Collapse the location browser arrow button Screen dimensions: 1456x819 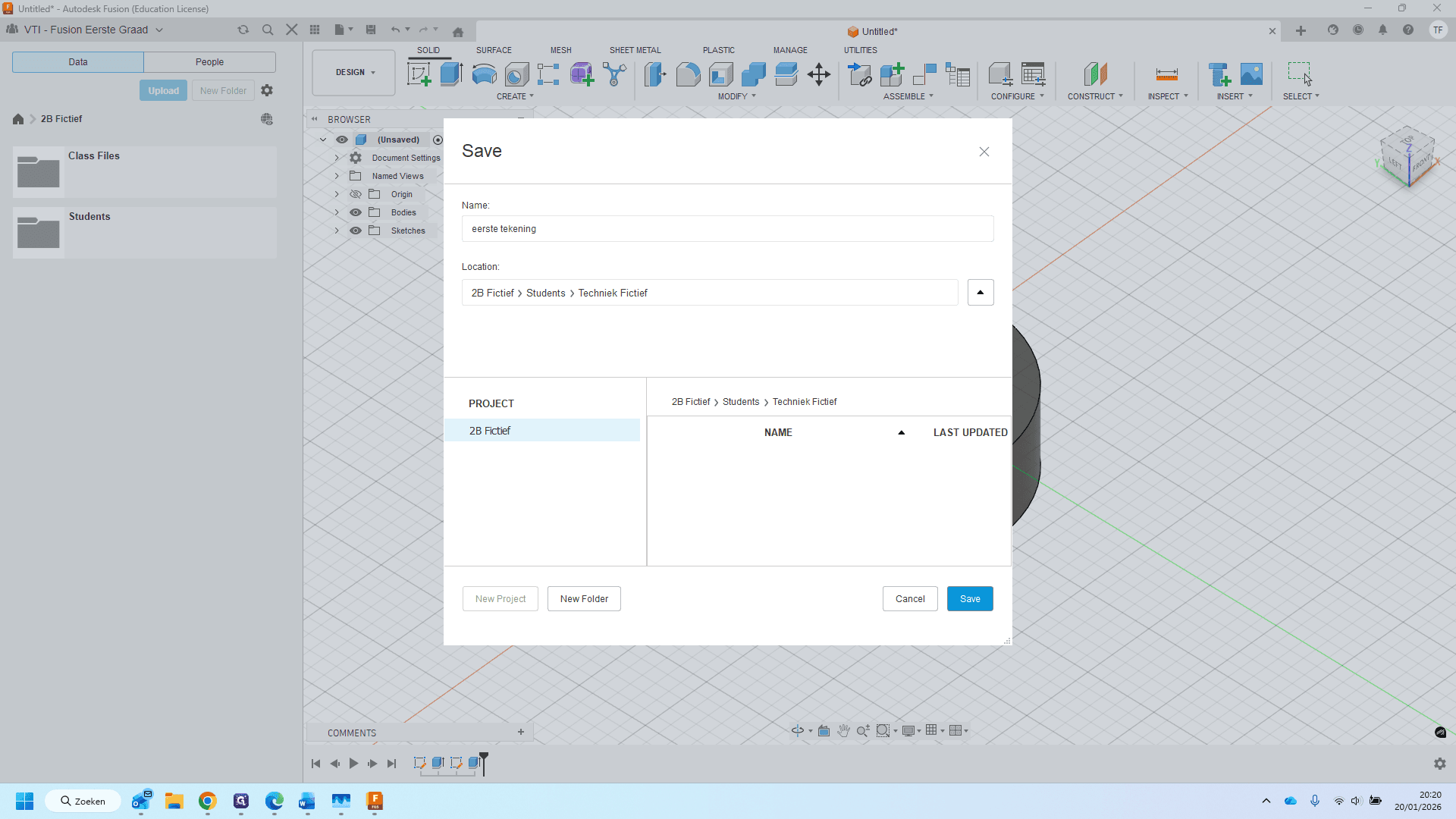(x=981, y=293)
